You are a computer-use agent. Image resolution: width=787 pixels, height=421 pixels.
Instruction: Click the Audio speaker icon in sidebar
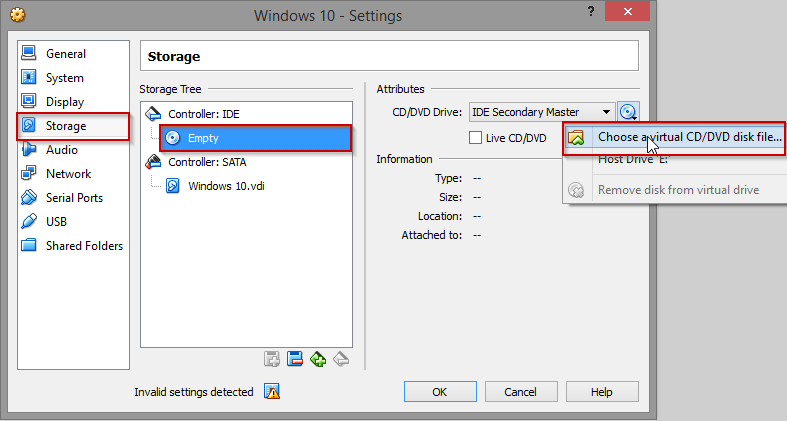tap(29, 149)
